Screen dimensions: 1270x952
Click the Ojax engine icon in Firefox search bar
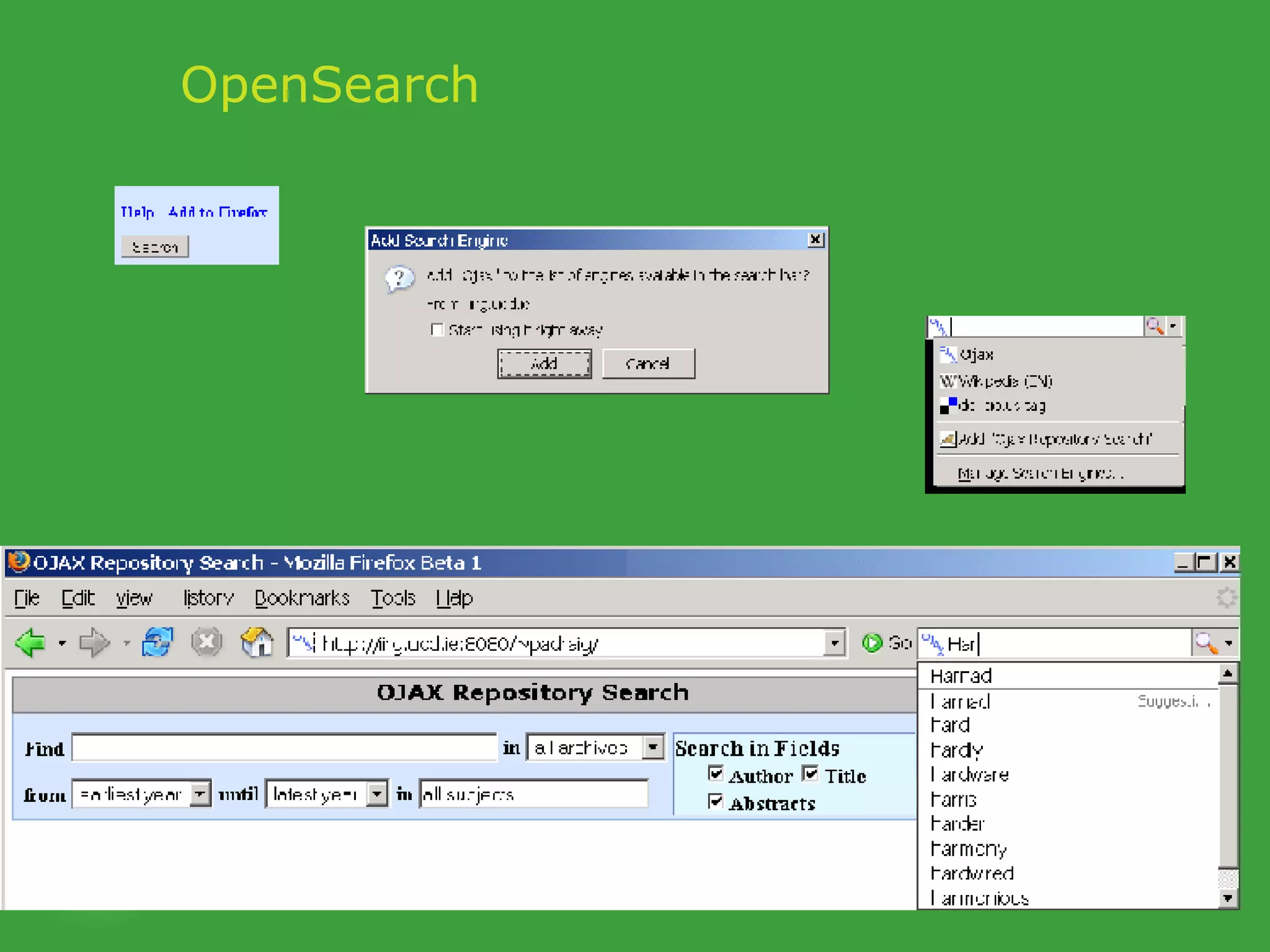point(933,644)
